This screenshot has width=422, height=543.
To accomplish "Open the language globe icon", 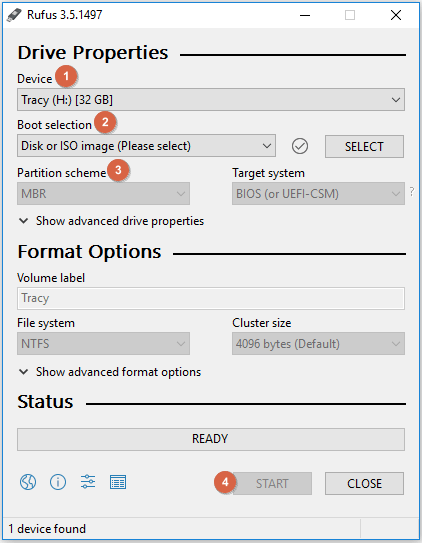I will pyautogui.click(x=28, y=482).
